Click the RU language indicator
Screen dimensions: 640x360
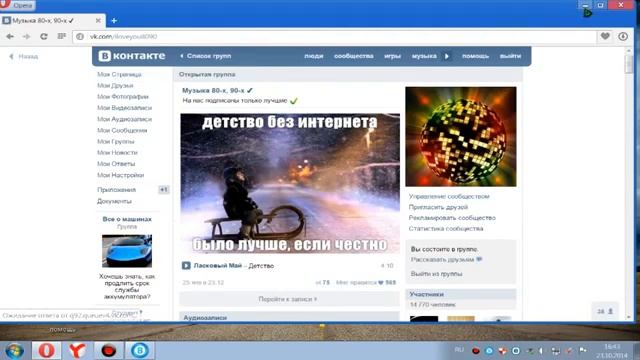459,350
